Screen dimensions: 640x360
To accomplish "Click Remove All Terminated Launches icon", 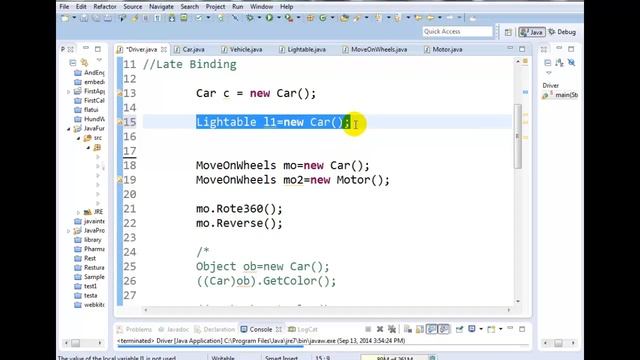I will coord(392,329).
